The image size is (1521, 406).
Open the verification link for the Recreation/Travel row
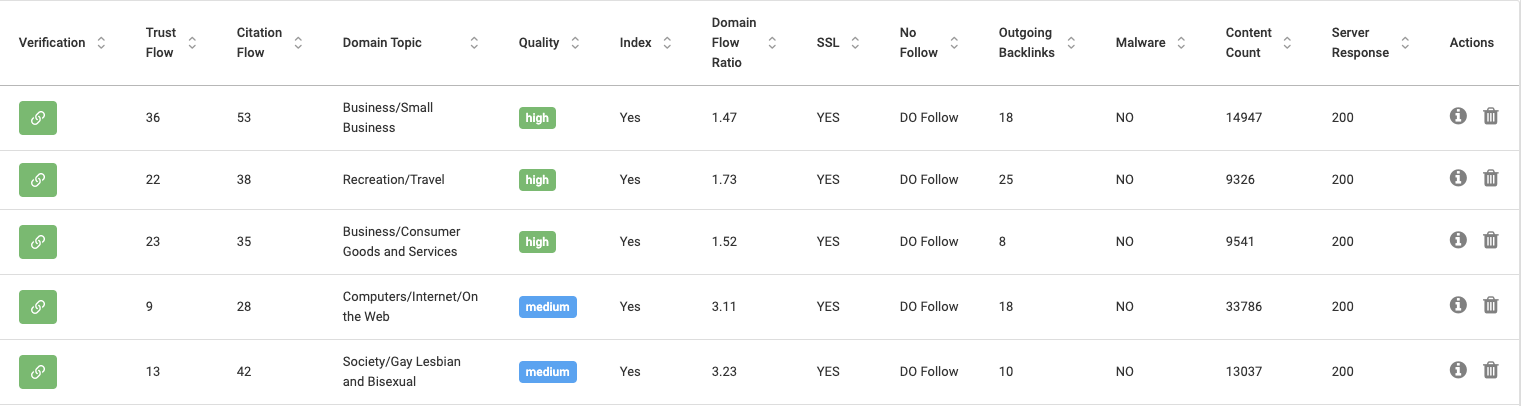coord(38,180)
